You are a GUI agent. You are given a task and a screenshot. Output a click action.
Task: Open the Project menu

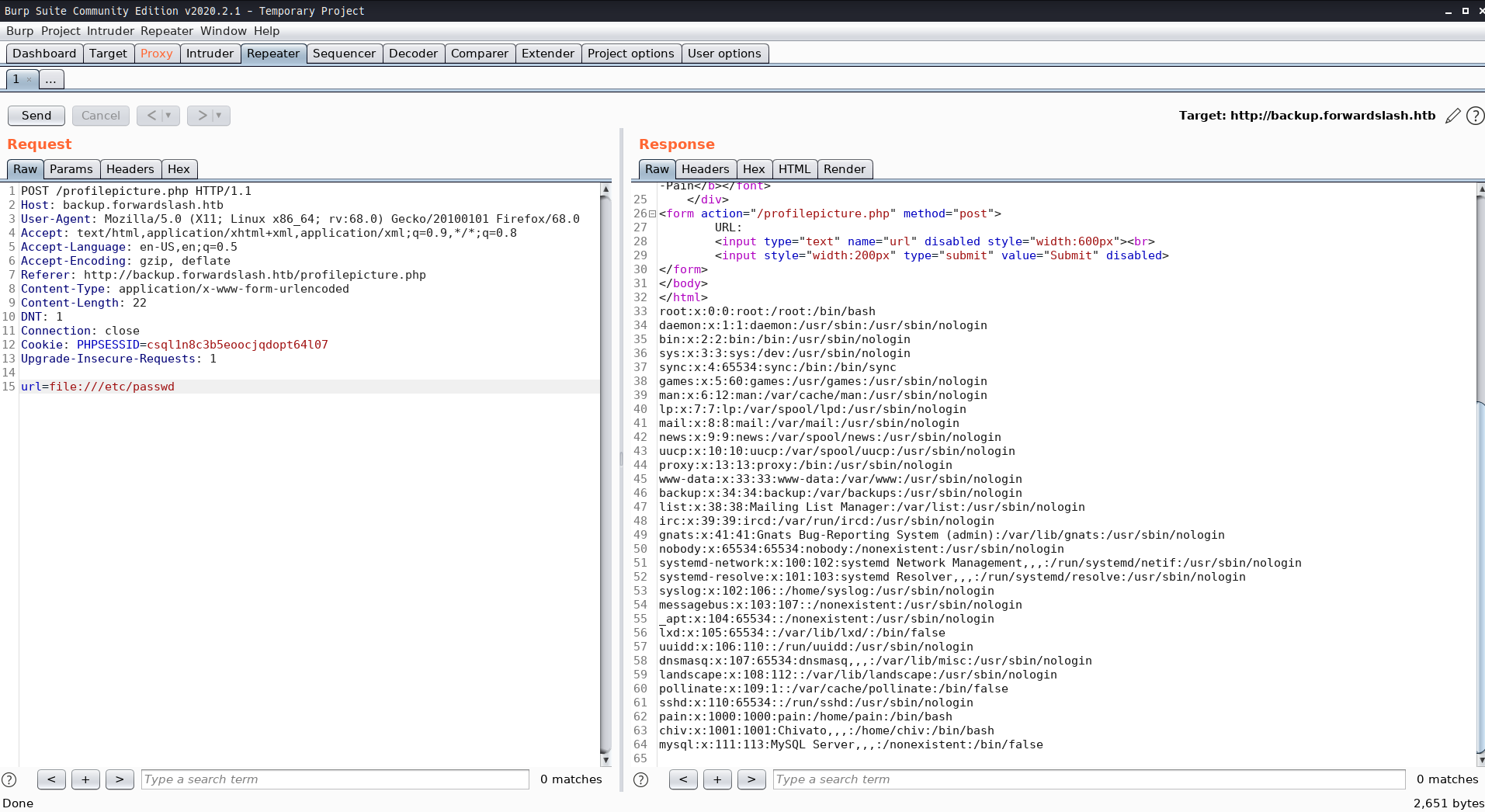61,31
